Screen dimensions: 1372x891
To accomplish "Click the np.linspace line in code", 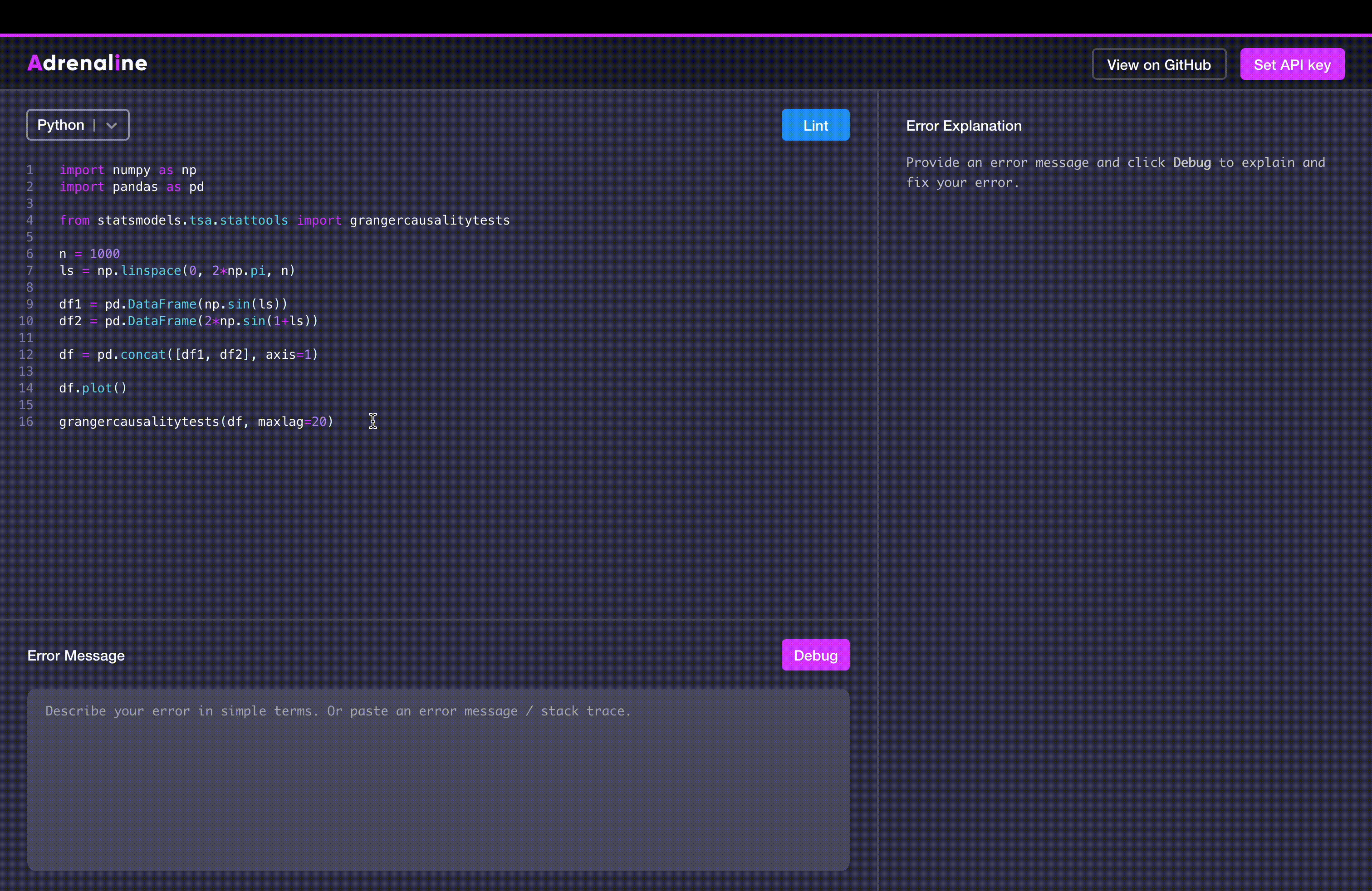I will coord(177,271).
